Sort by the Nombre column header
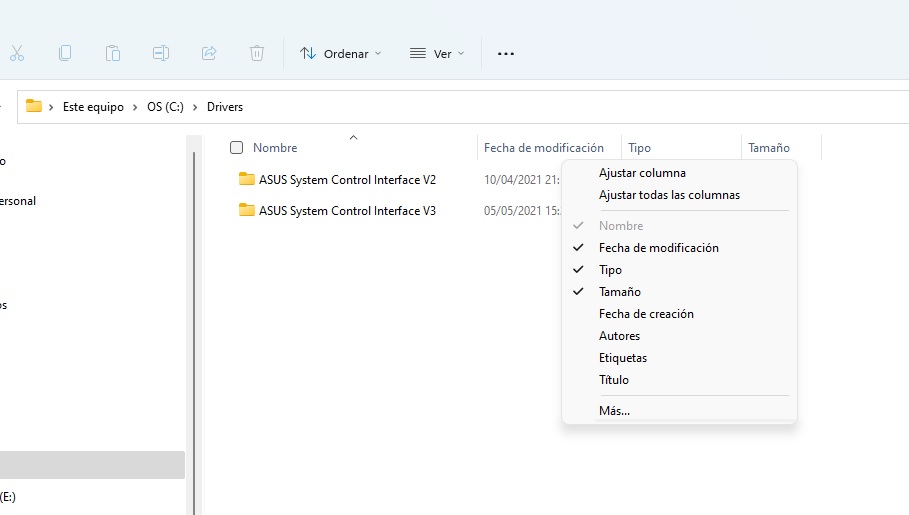 click(x=275, y=148)
